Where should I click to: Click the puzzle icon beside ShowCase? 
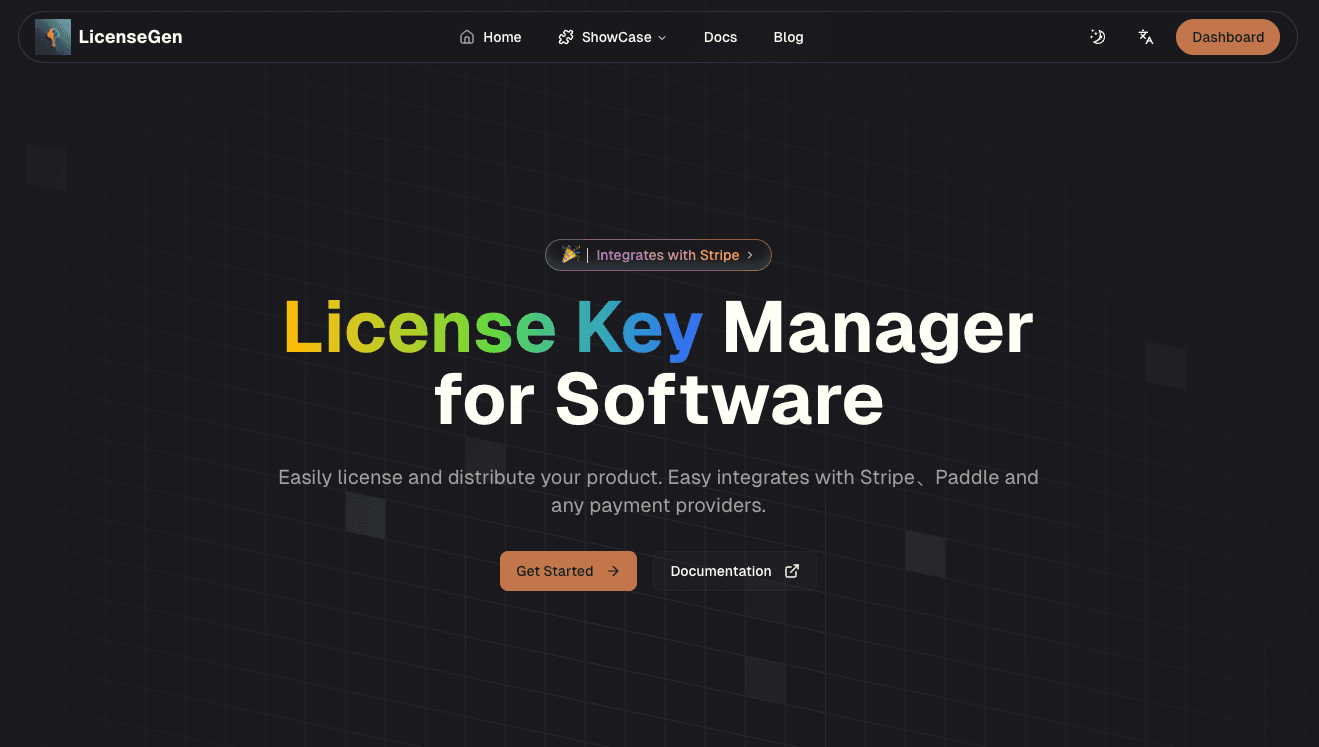pyautogui.click(x=566, y=37)
